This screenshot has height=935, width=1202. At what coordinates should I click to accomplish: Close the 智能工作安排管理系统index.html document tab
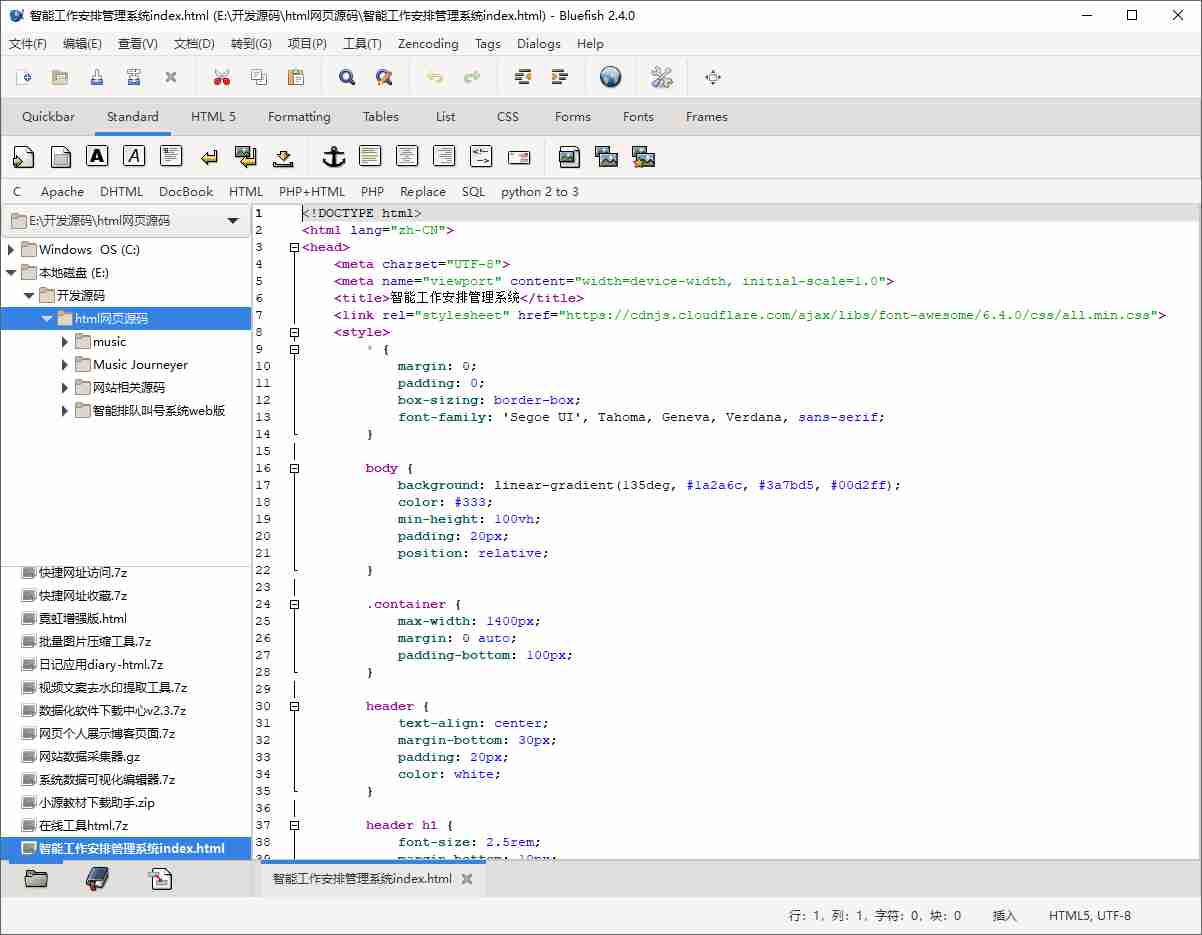465,879
